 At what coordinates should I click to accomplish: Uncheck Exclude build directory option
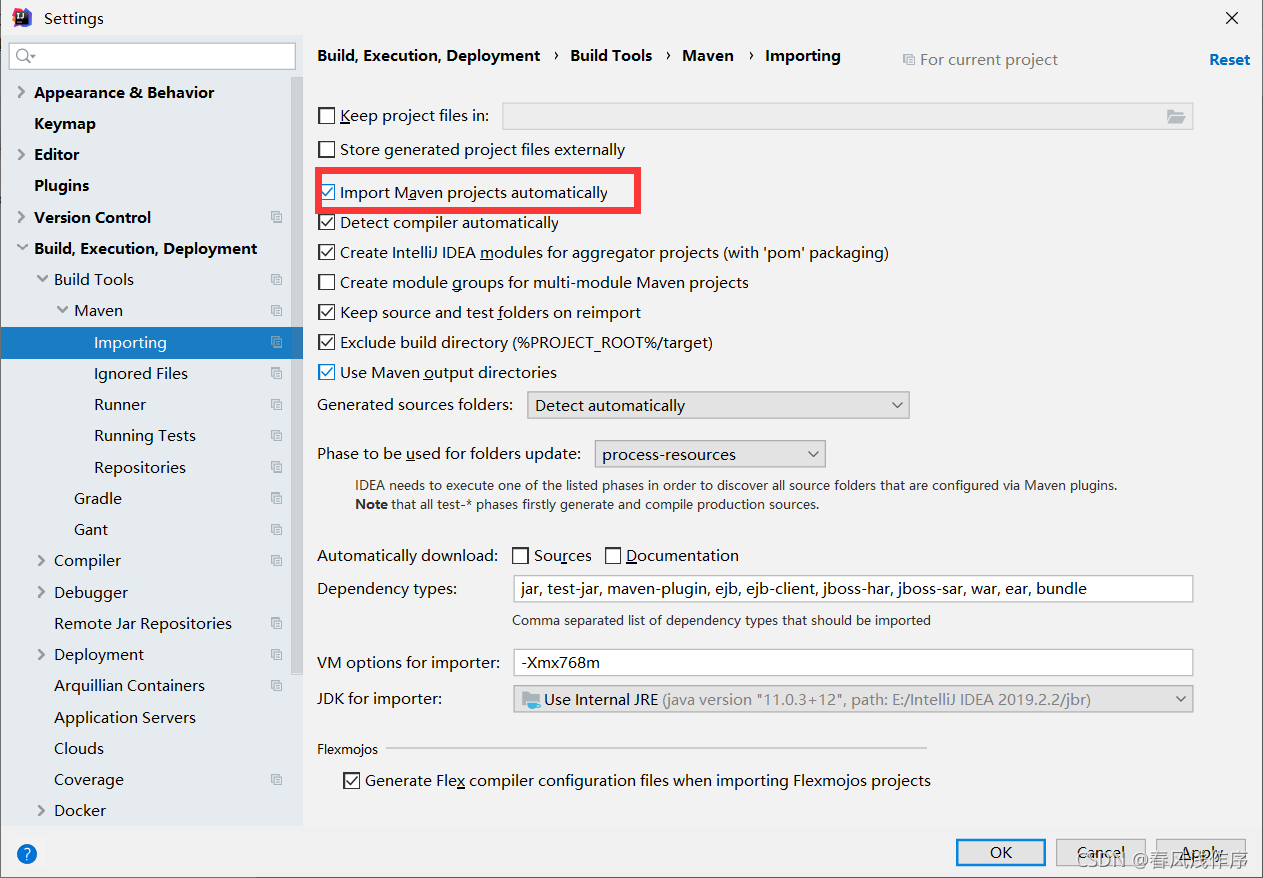[x=326, y=342]
